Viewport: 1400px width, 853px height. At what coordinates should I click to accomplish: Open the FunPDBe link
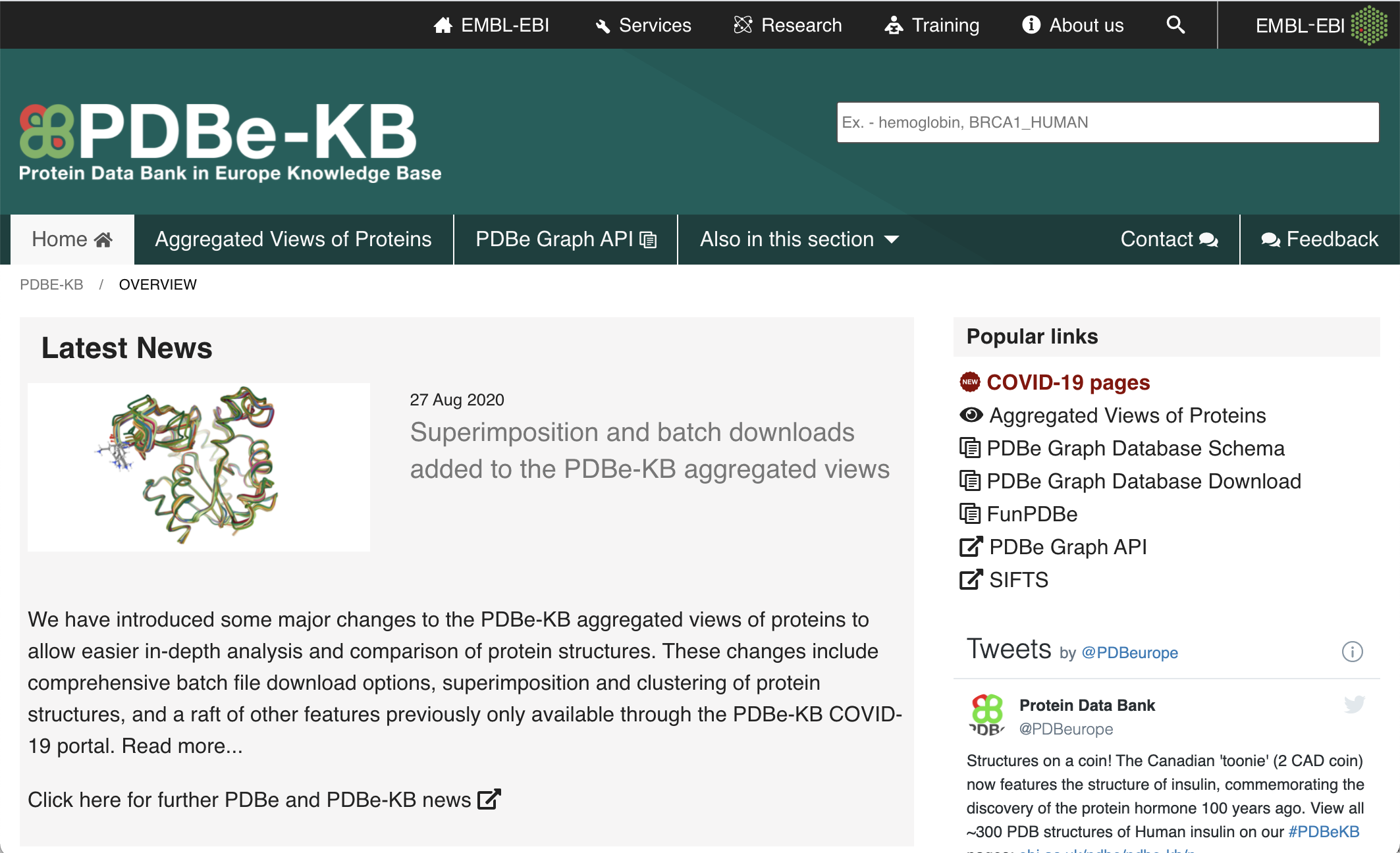tap(1032, 514)
